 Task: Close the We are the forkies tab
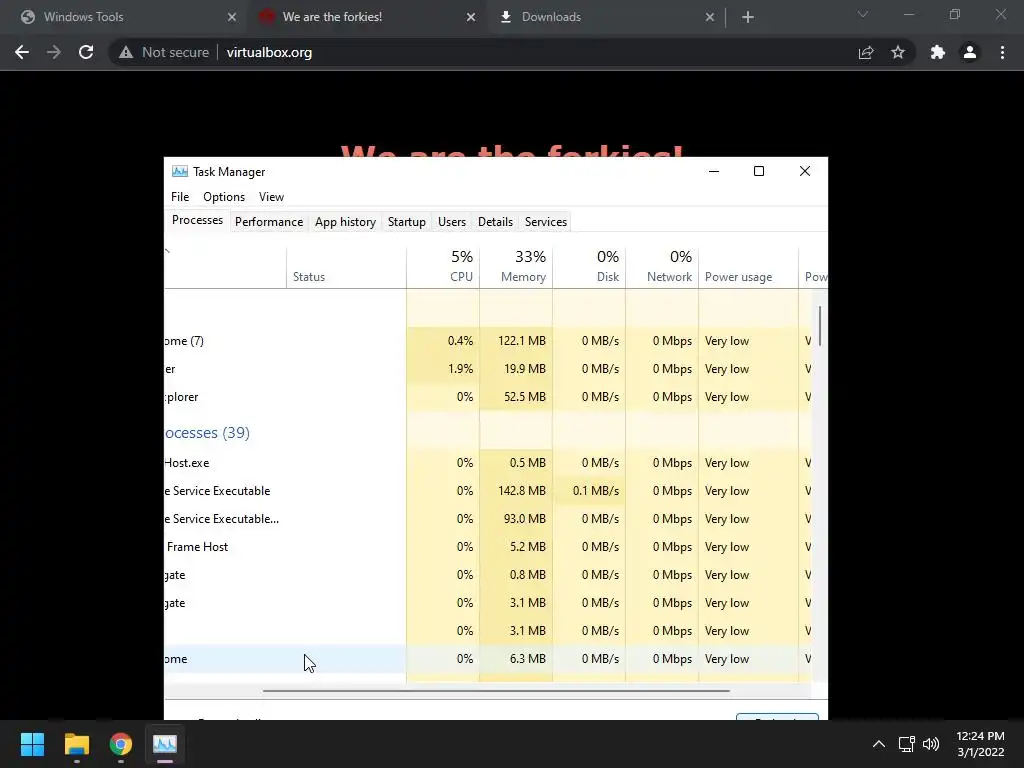point(471,17)
